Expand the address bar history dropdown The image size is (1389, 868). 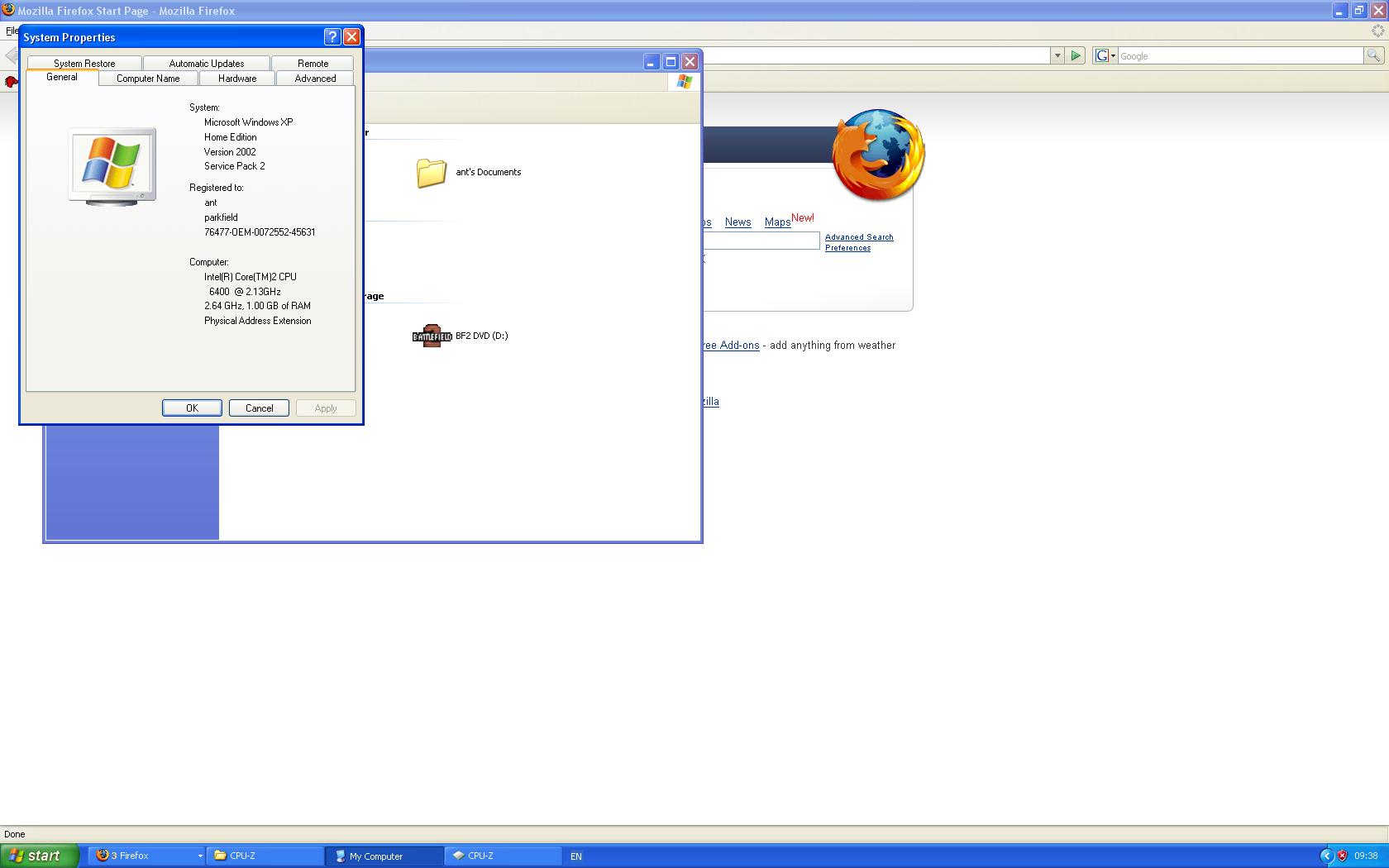tap(1057, 55)
